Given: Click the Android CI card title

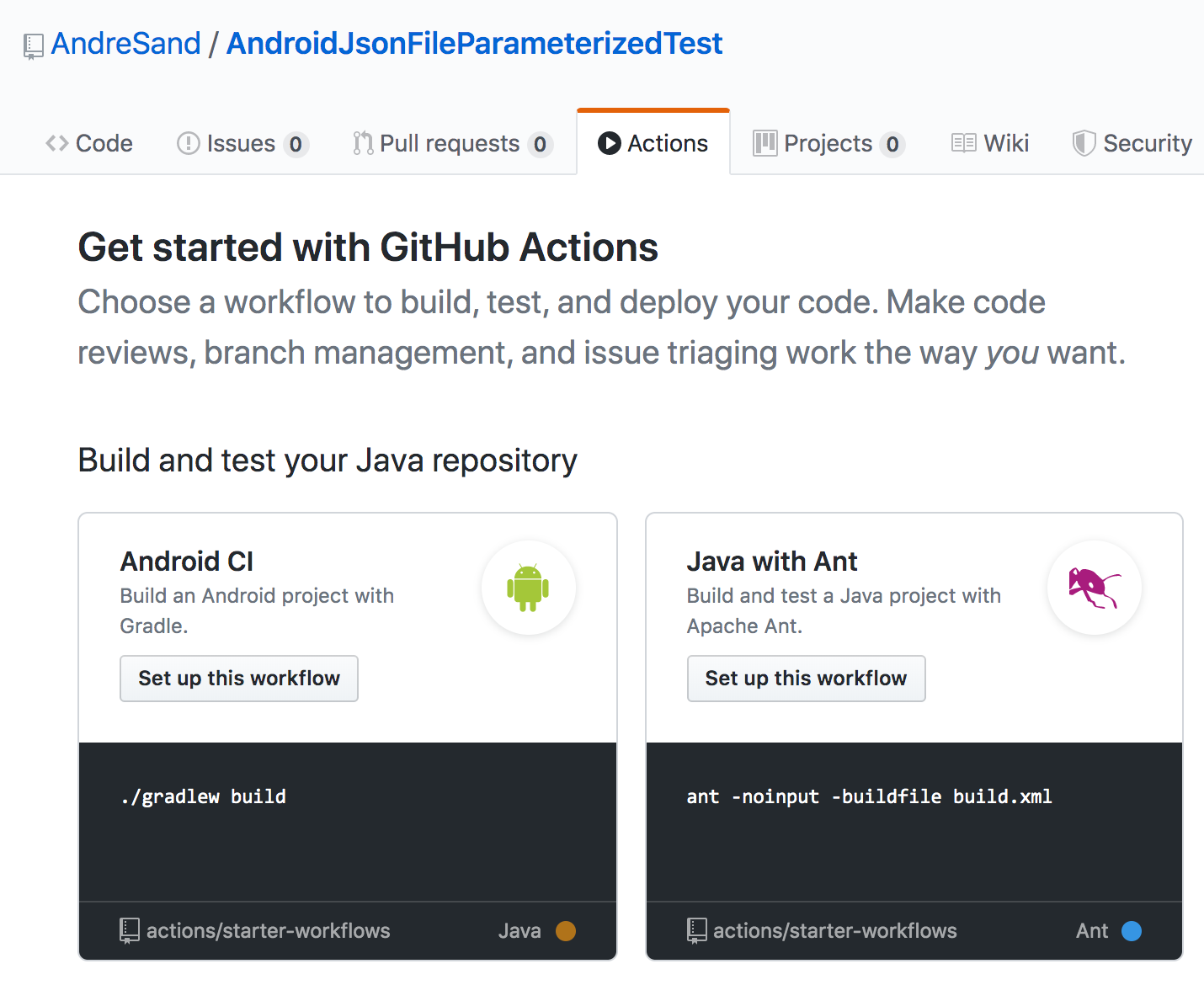Looking at the screenshot, I should 187,562.
